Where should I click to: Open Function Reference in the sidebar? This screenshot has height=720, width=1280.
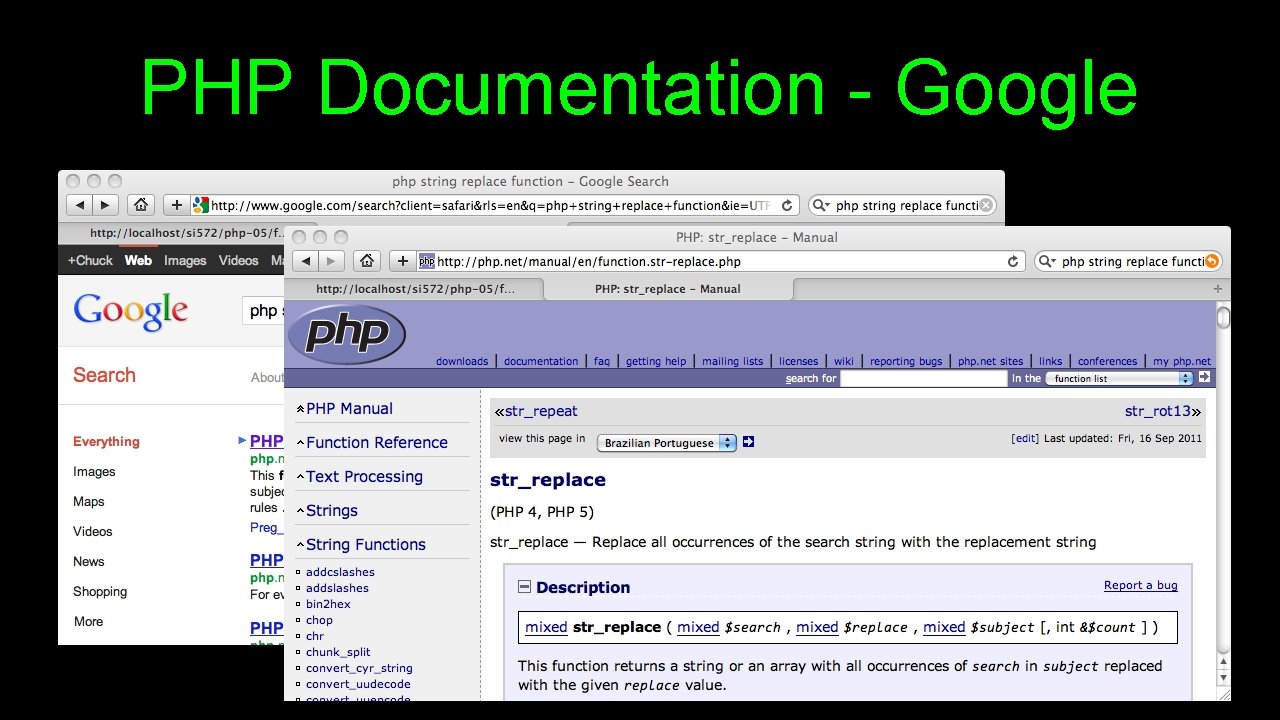(377, 442)
